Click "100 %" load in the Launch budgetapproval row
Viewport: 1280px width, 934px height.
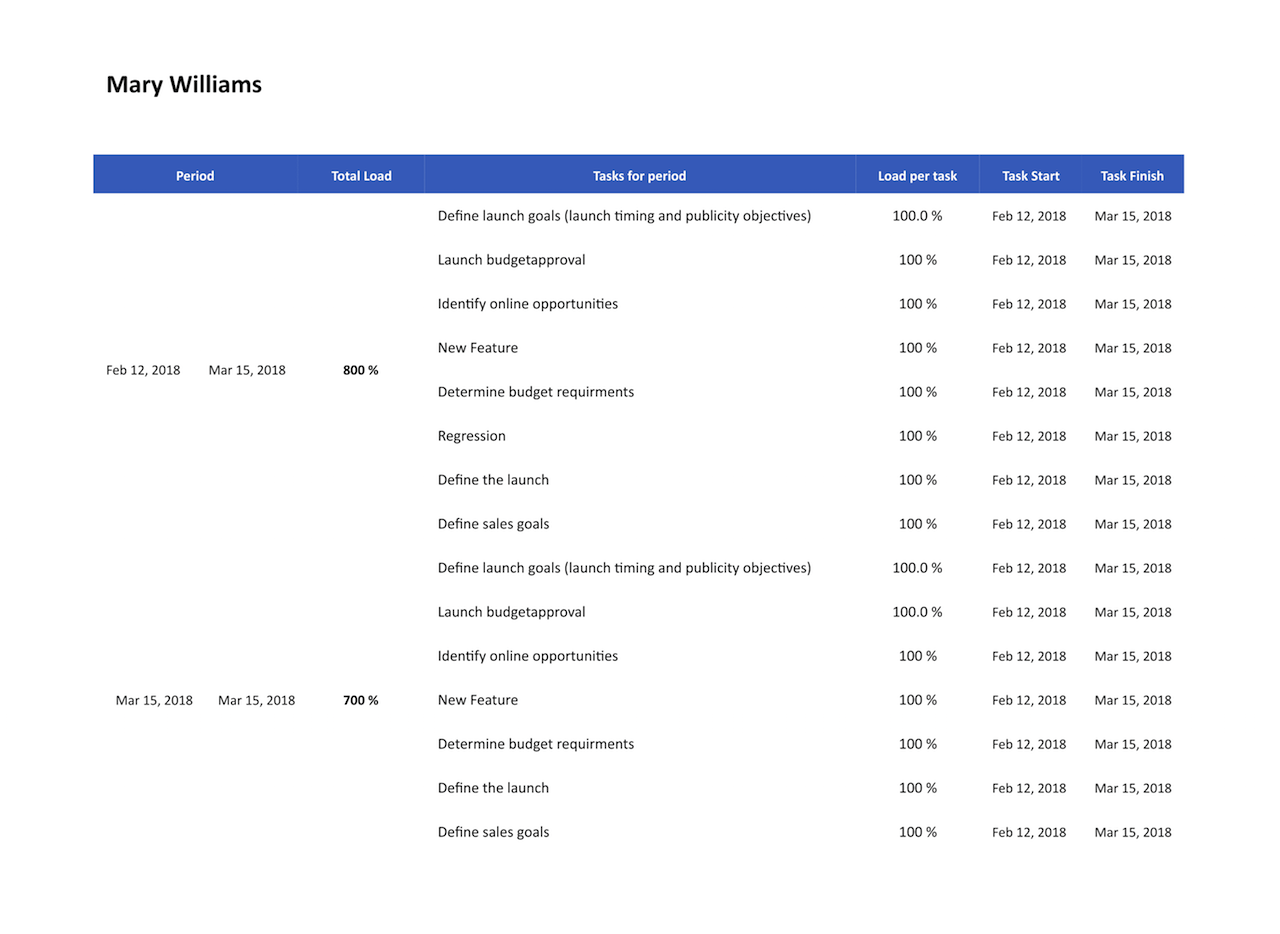coord(918,260)
